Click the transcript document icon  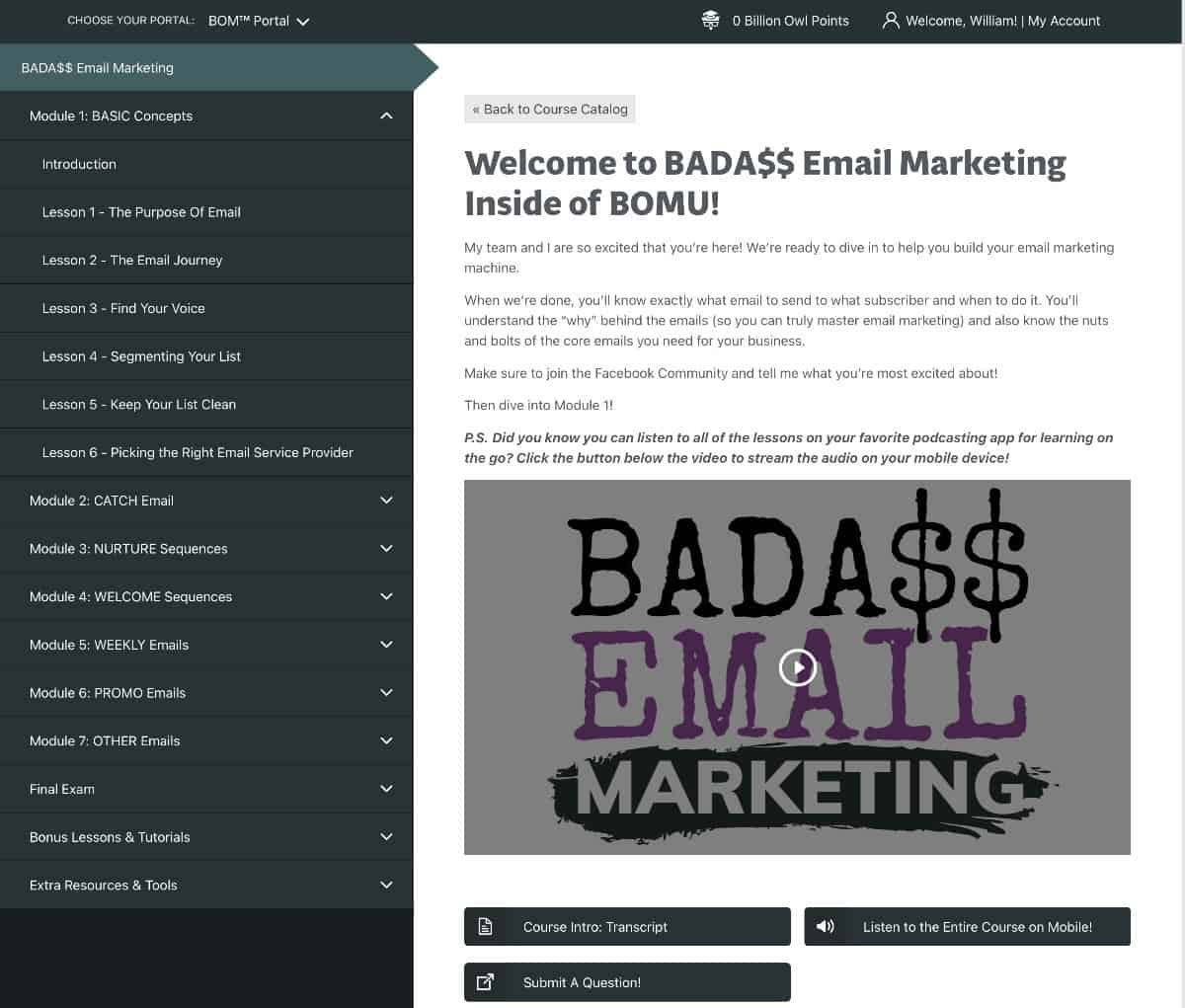(x=485, y=926)
